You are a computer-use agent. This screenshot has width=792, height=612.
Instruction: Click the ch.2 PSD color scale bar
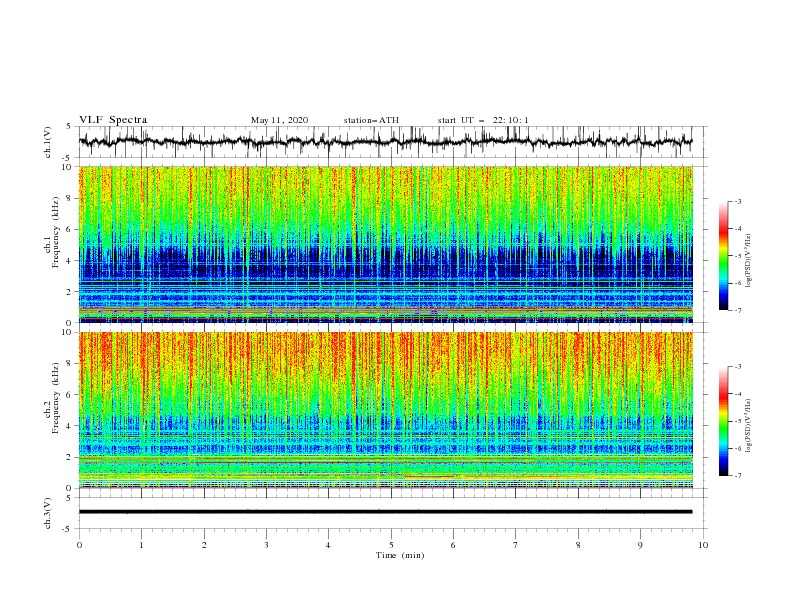[724, 421]
